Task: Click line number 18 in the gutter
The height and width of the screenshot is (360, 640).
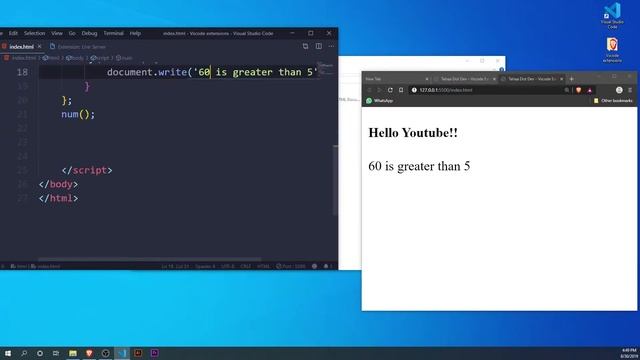Action: point(22,72)
